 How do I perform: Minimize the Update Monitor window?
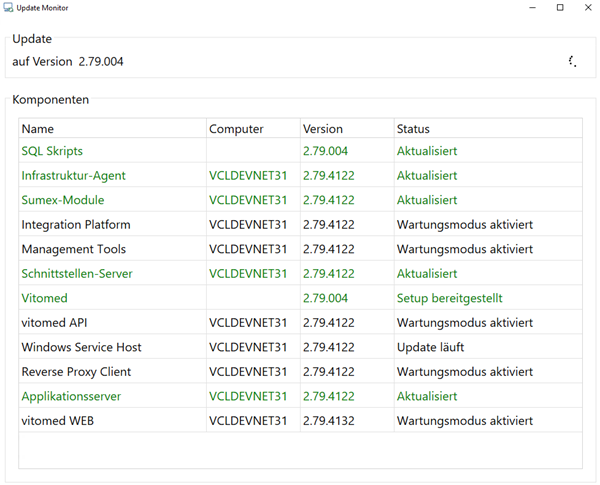[532, 8]
